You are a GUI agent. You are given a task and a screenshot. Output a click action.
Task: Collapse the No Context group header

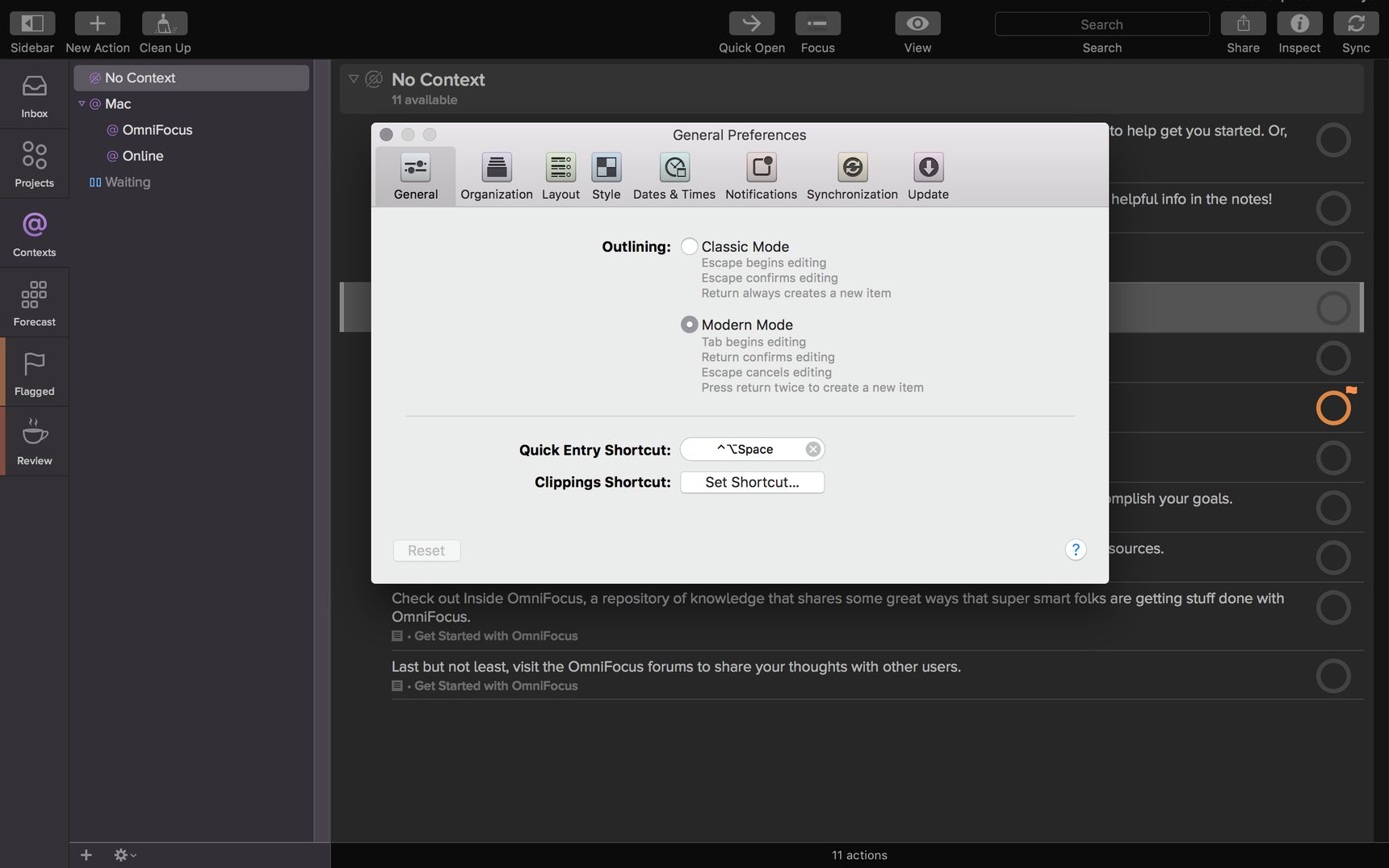point(353,79)
